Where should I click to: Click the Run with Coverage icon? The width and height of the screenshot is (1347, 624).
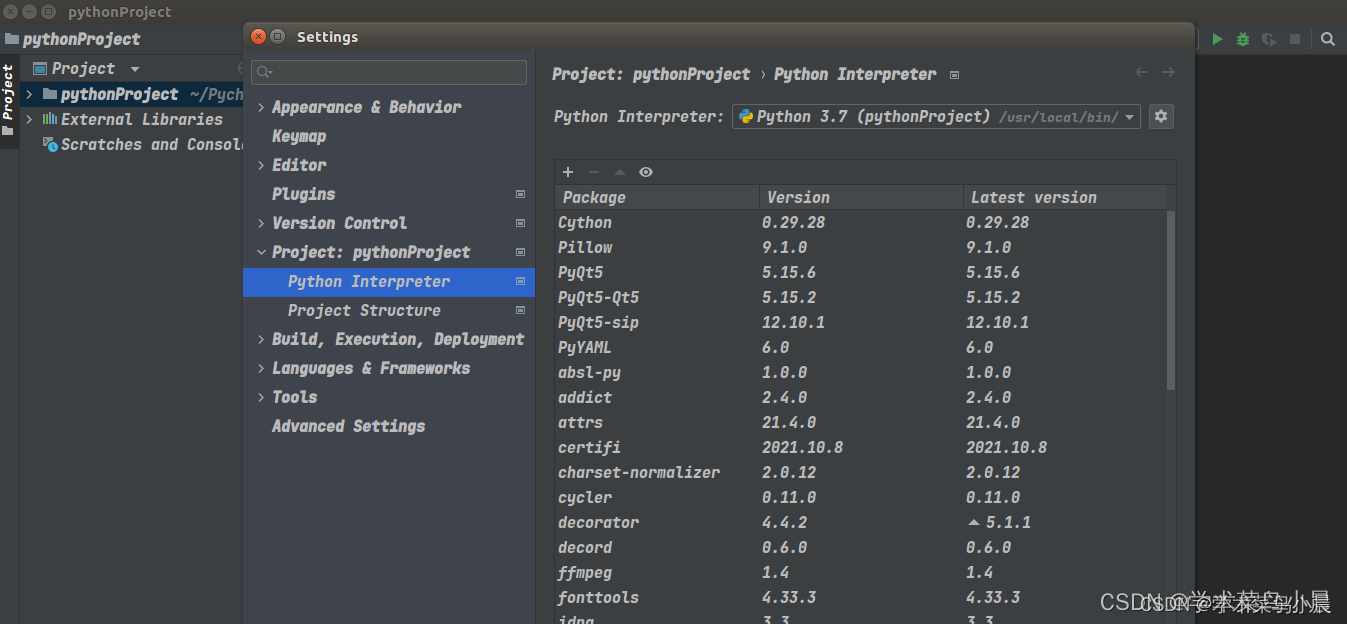click(x=1269, y=39)
